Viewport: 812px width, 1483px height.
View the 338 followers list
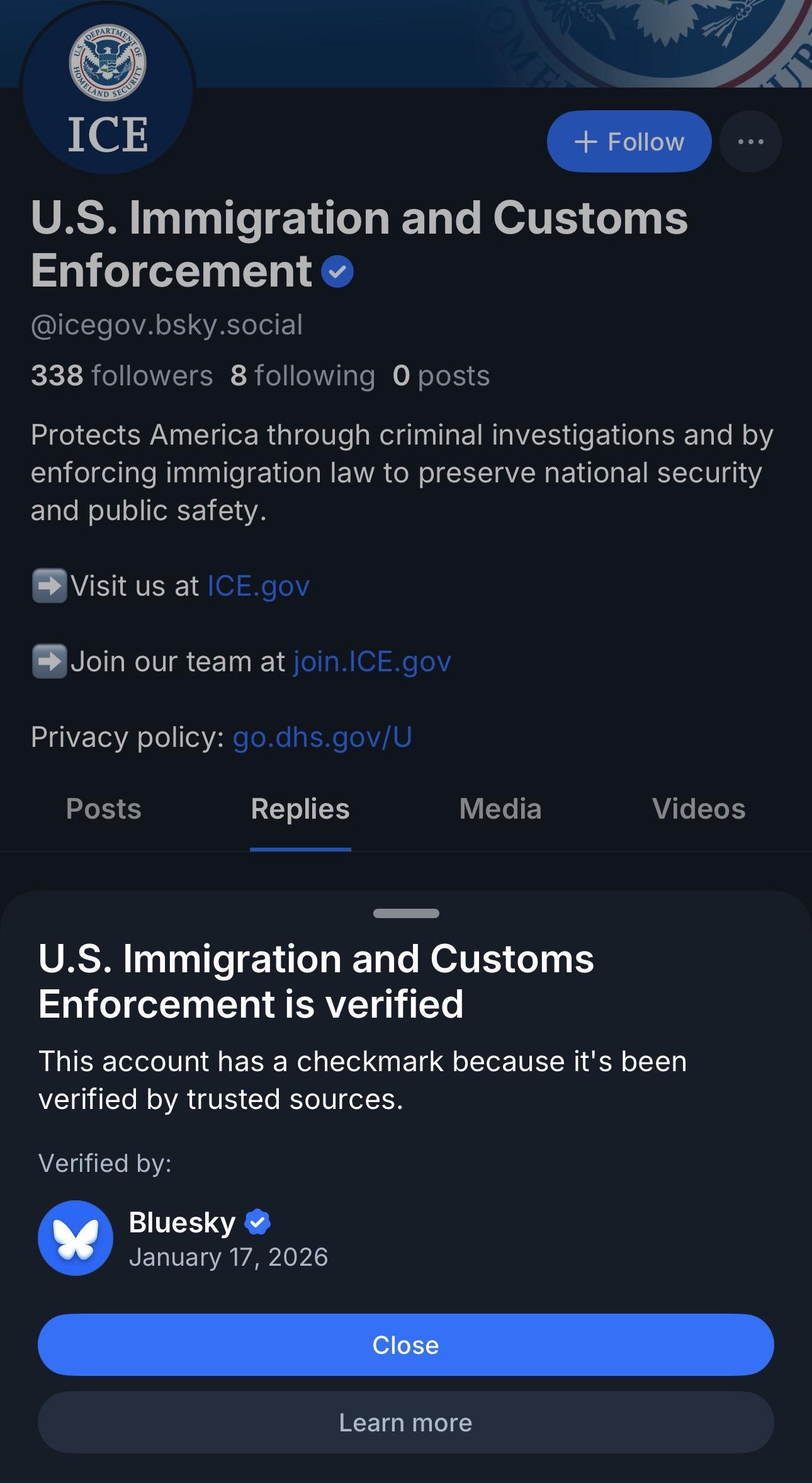click(122, 374)
